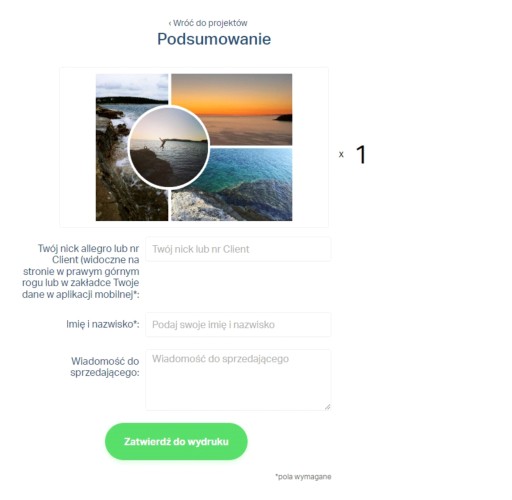Focus the Imię i nazwisko input field

(x=238, y=324)
